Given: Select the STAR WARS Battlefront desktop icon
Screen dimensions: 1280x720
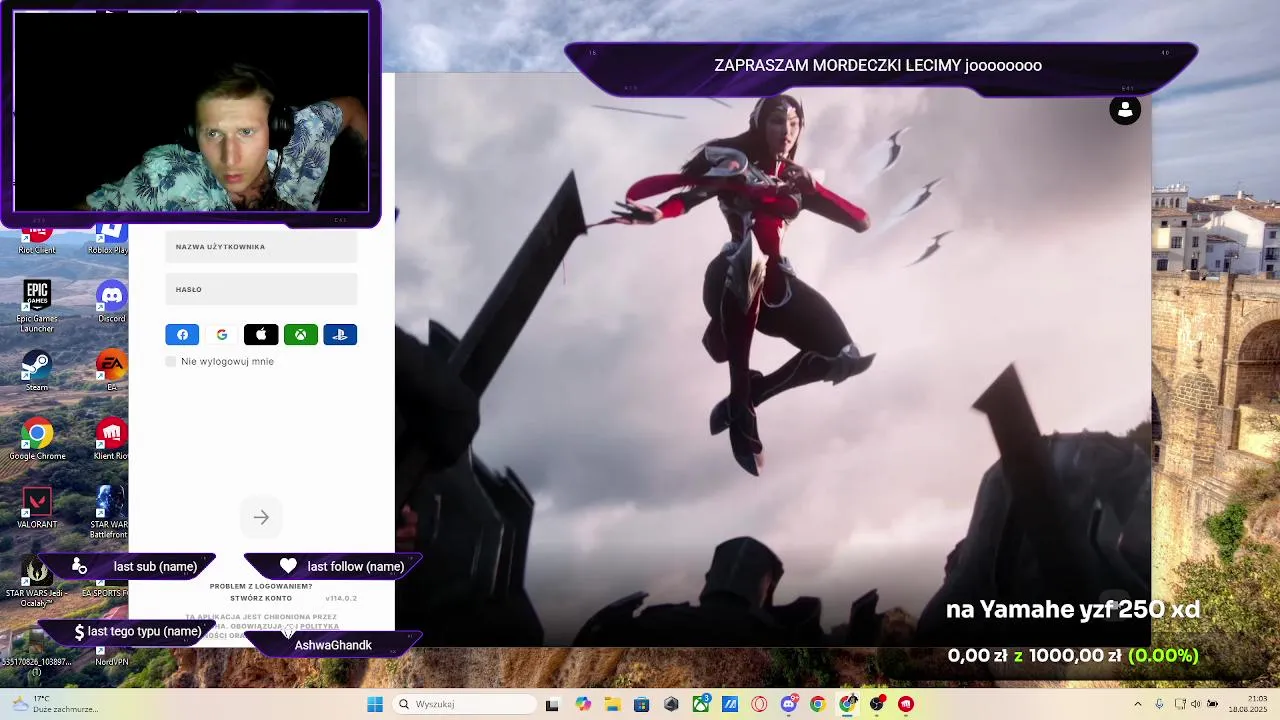Looking at the screenshot, I should pos(109,512).
